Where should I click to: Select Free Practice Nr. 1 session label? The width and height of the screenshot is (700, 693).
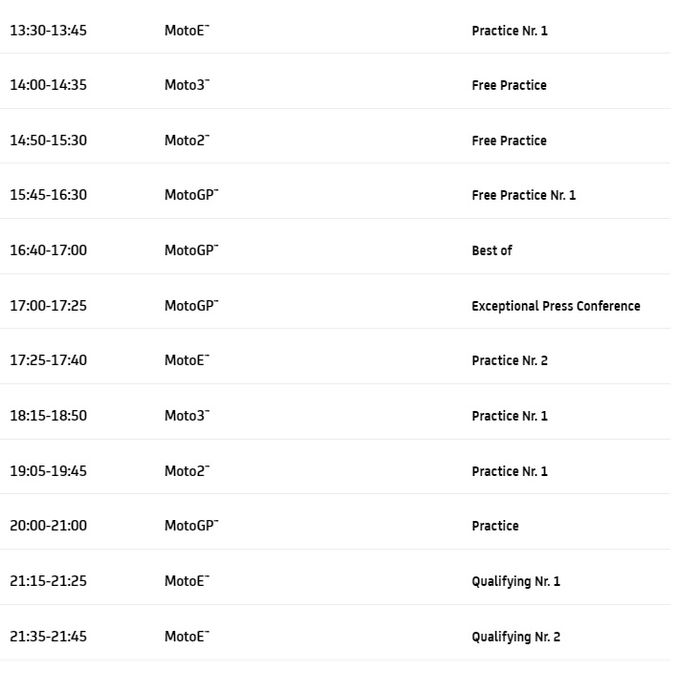tap(523, 196)
